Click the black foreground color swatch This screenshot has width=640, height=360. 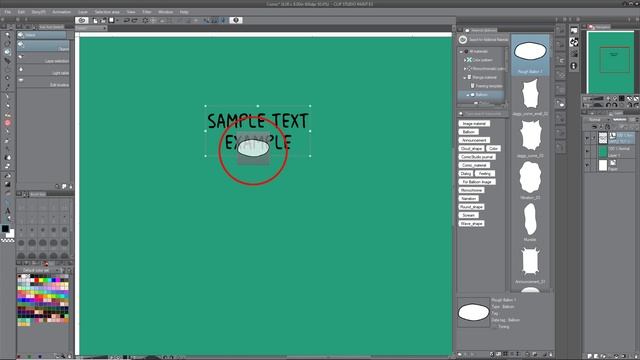(5, 229)
